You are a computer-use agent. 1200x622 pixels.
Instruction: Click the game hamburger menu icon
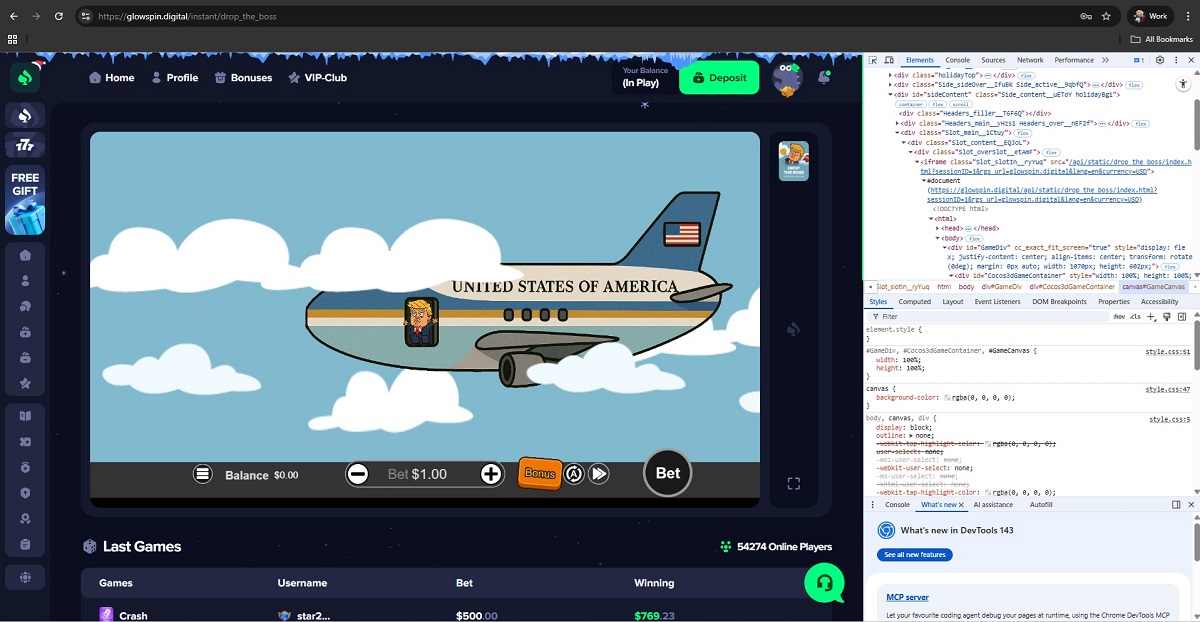pyautogui.click(x=203, y=474)
